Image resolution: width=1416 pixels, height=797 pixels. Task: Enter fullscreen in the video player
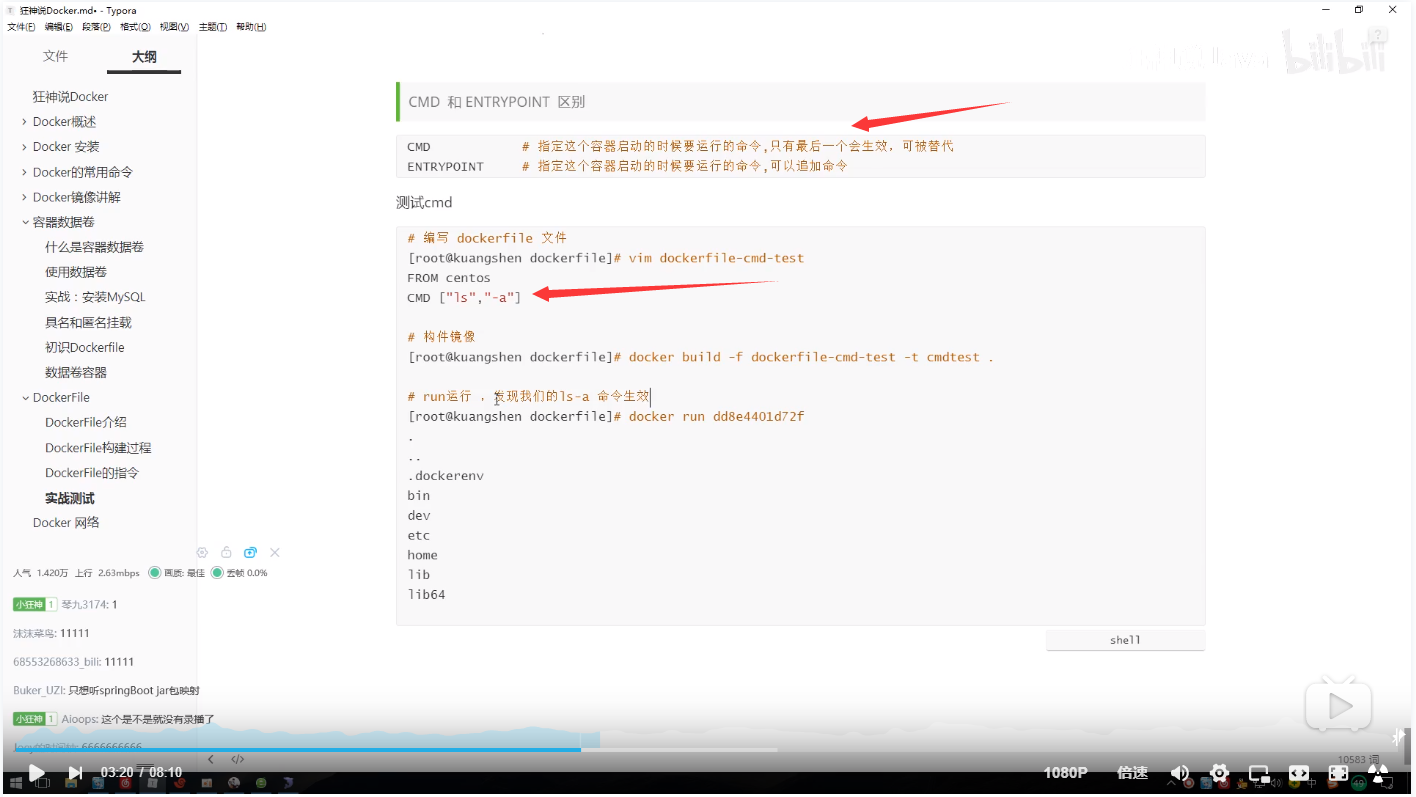click(x=1338, y=772)
